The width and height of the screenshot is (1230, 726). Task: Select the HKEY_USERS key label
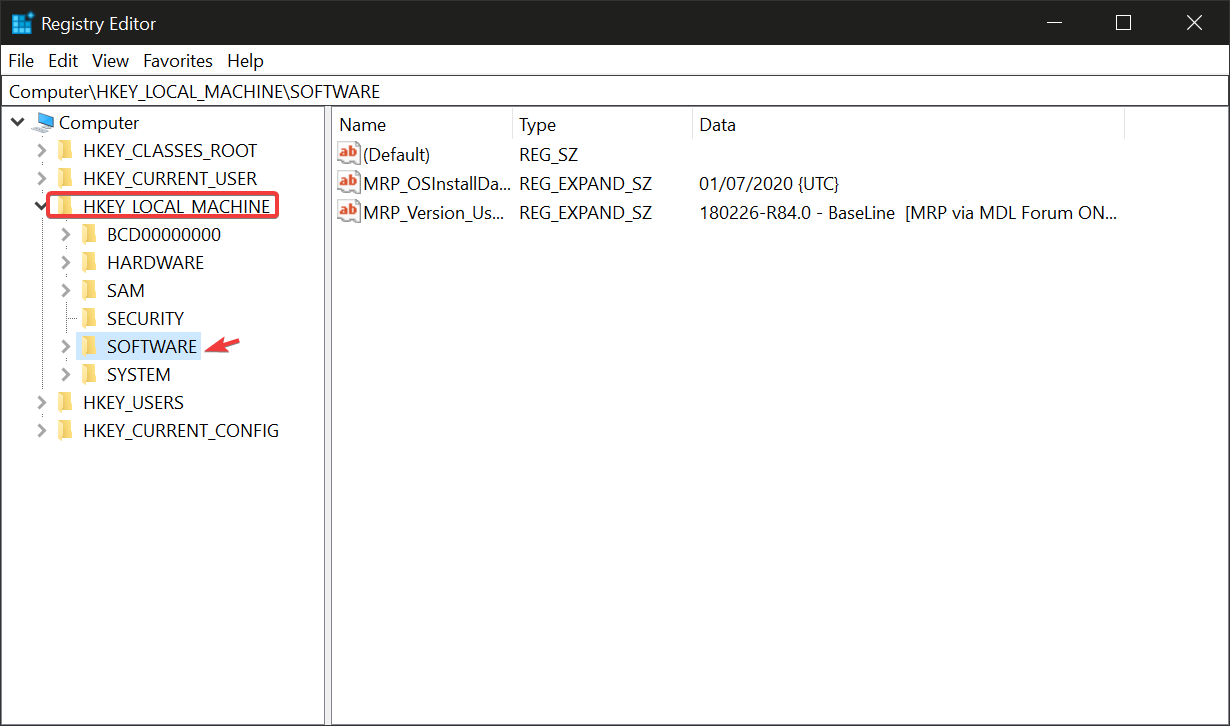tap(134, 403)
